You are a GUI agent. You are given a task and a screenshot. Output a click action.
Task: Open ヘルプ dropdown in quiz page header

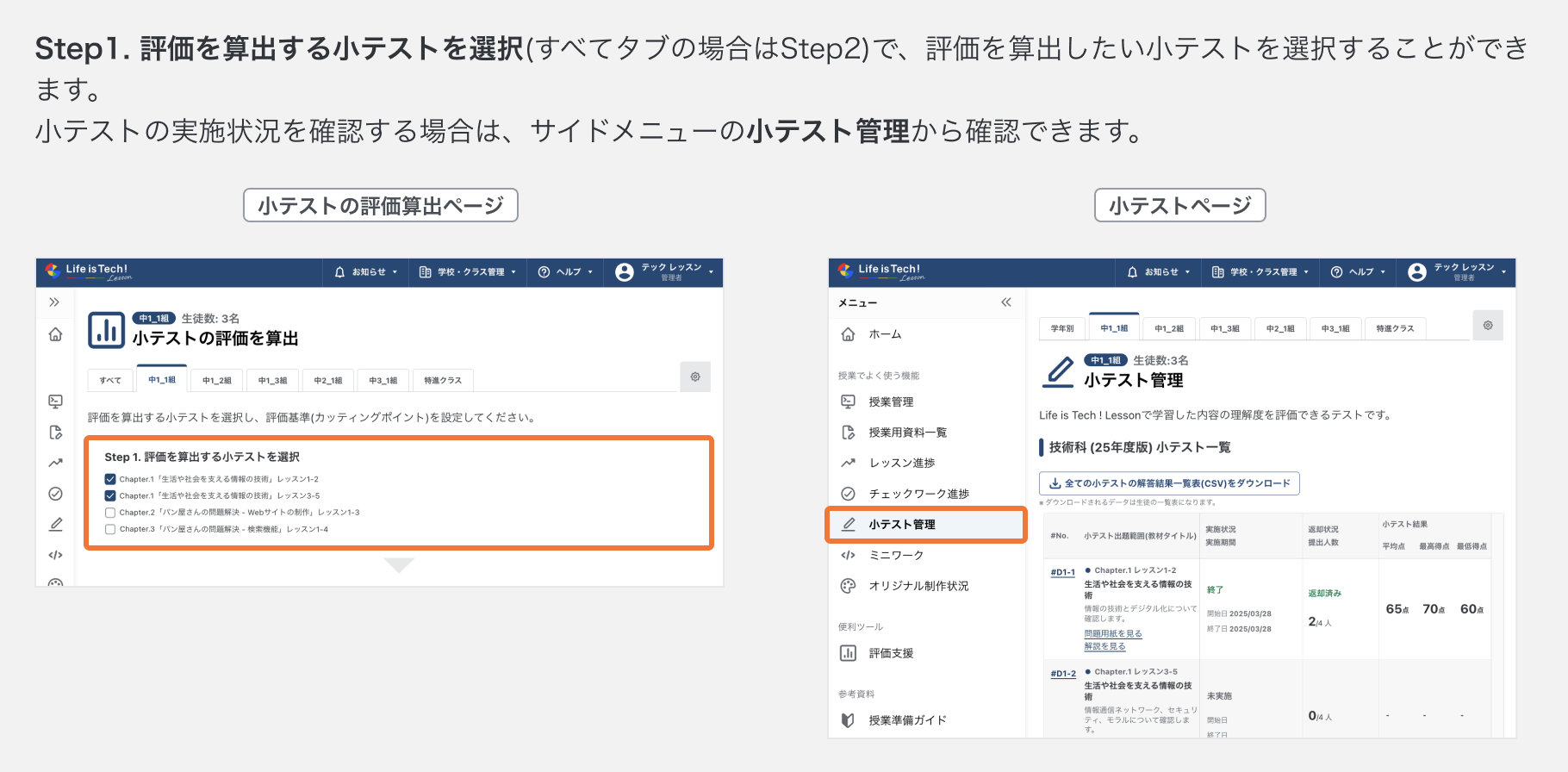coord(1358,272)
